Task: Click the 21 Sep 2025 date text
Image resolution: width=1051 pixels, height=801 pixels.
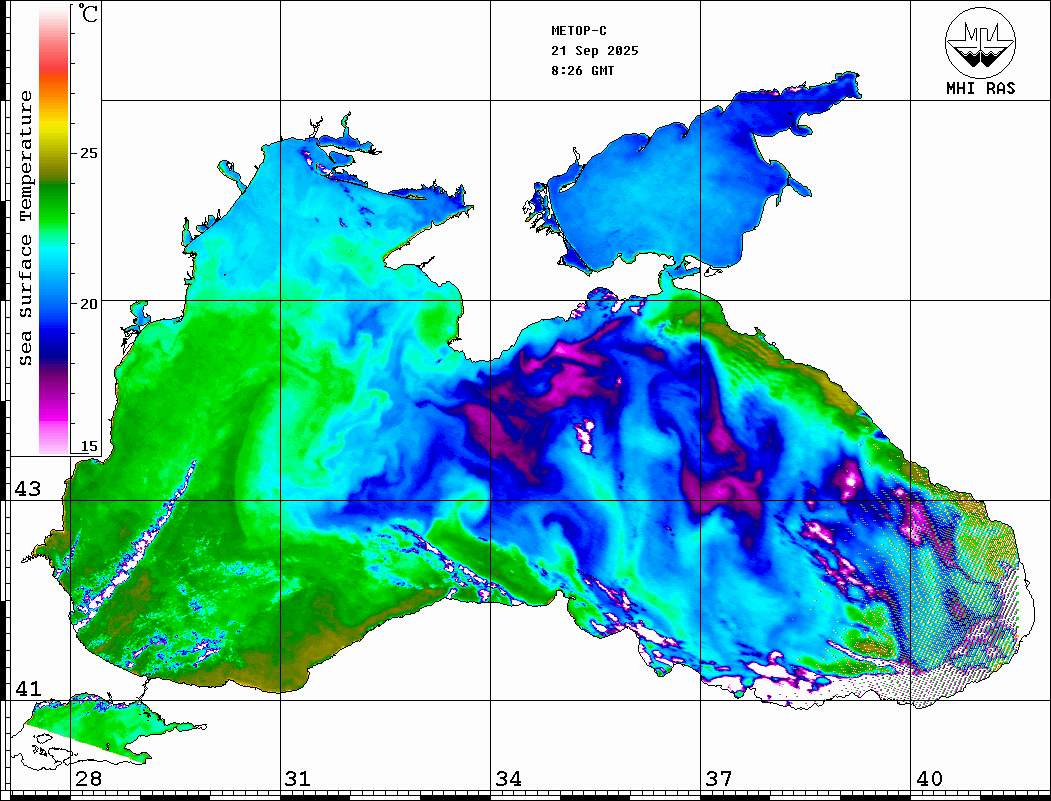Action: [x=594, y=51]
